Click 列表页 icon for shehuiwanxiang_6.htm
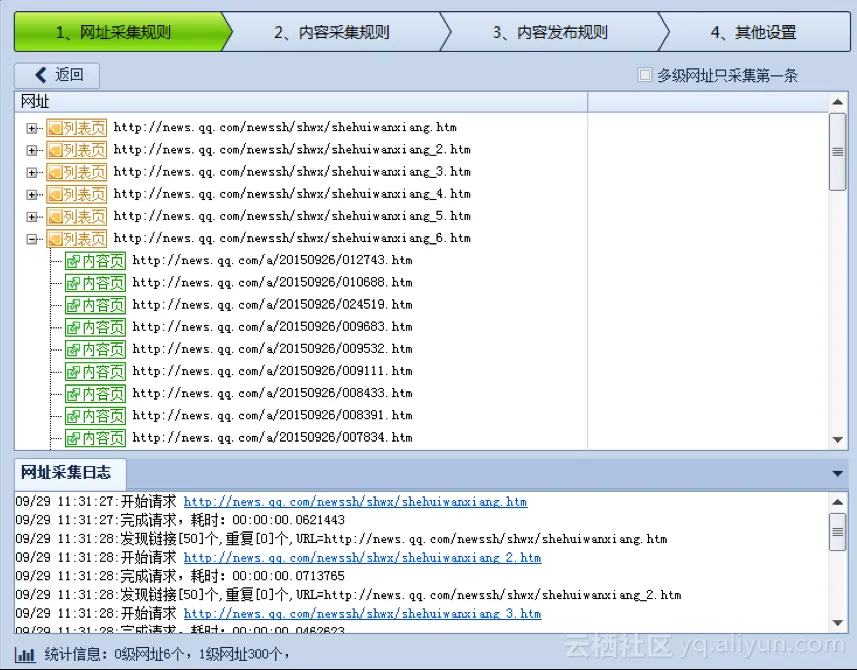The height and width of the screenshot is (670, 857). point(77,238)
